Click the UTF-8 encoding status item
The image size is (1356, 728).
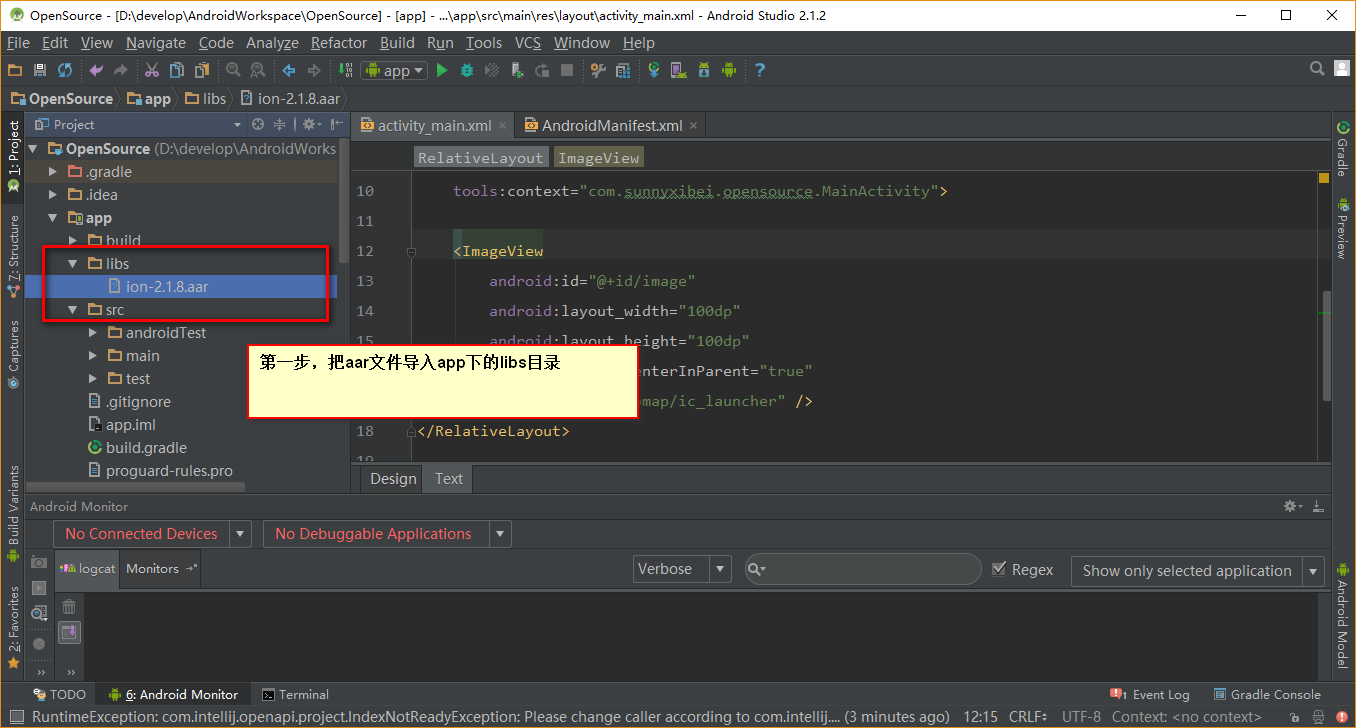tap(1081, 716)
